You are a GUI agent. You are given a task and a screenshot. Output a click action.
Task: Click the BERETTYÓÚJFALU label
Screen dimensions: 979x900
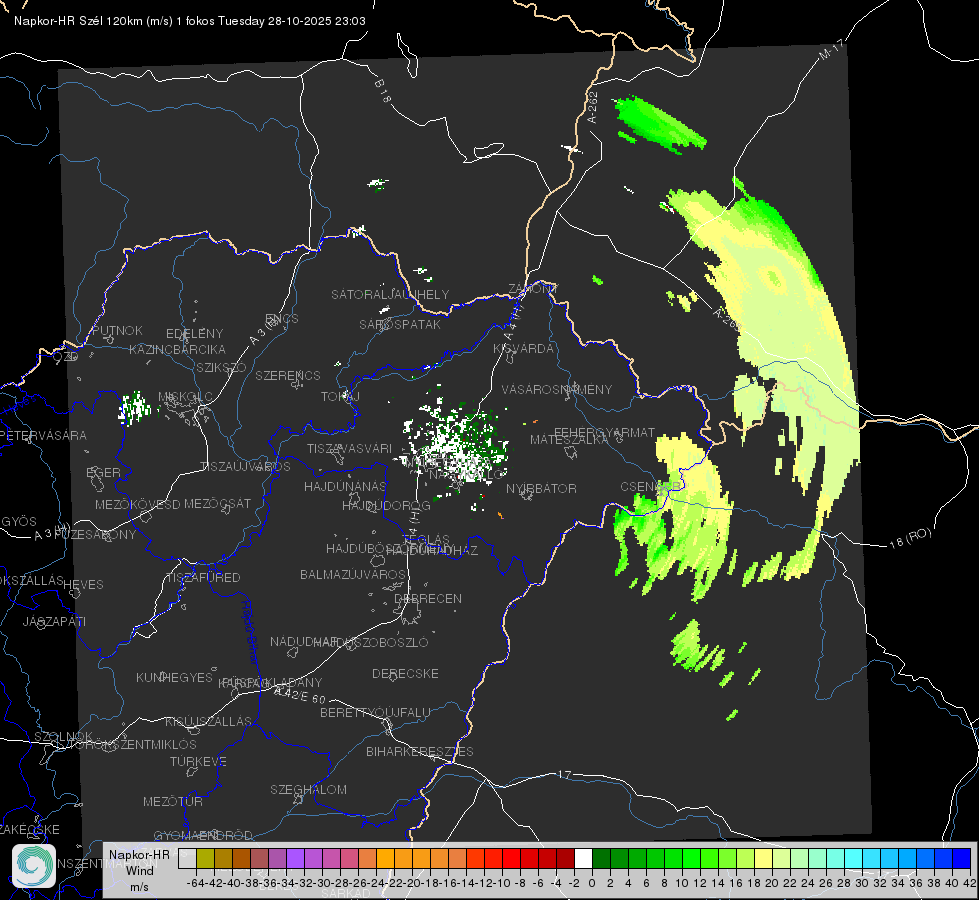[x=375, y=712]
